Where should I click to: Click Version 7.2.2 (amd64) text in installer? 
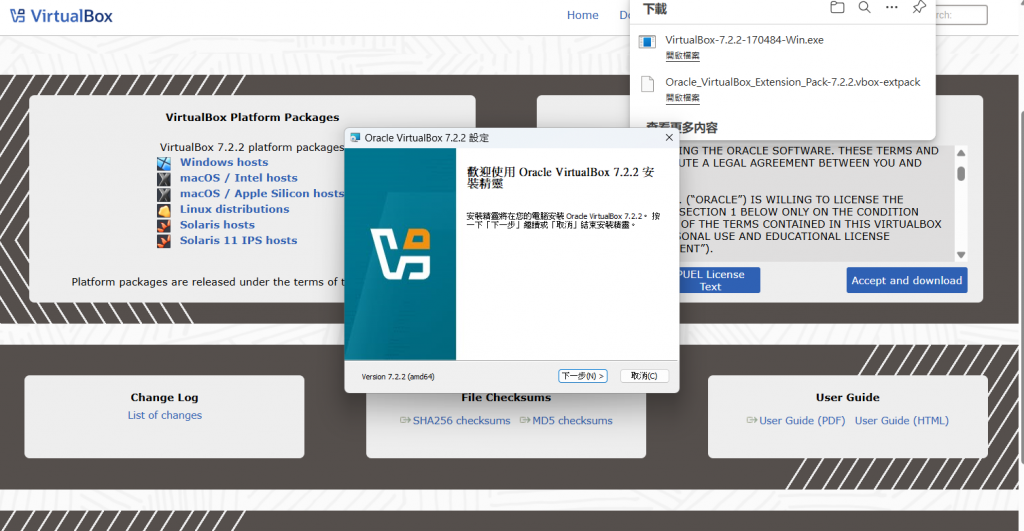[x=398, y=377]
